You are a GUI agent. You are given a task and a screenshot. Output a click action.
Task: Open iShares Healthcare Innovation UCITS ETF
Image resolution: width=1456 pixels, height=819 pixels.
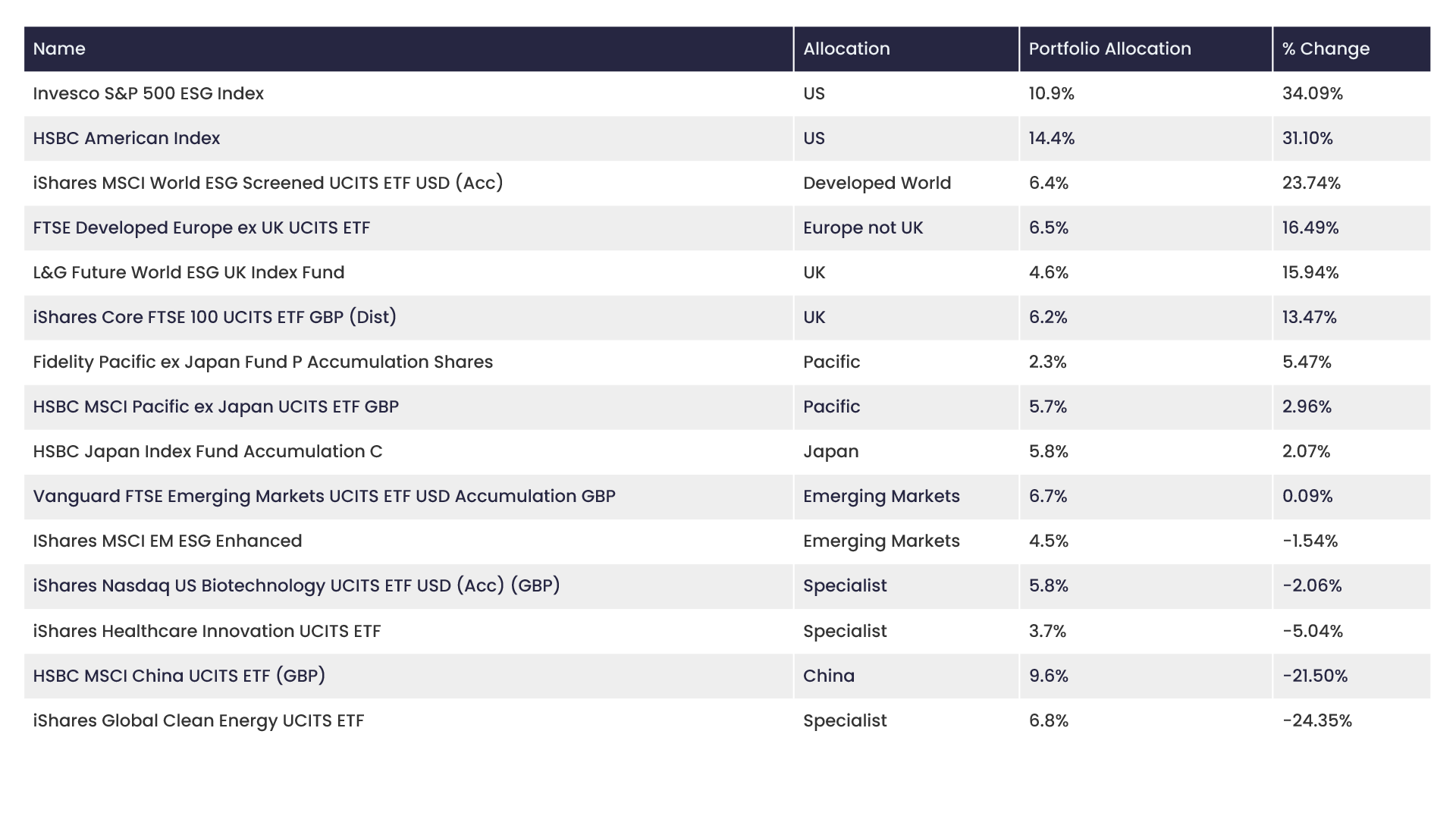tap(207, 632)
